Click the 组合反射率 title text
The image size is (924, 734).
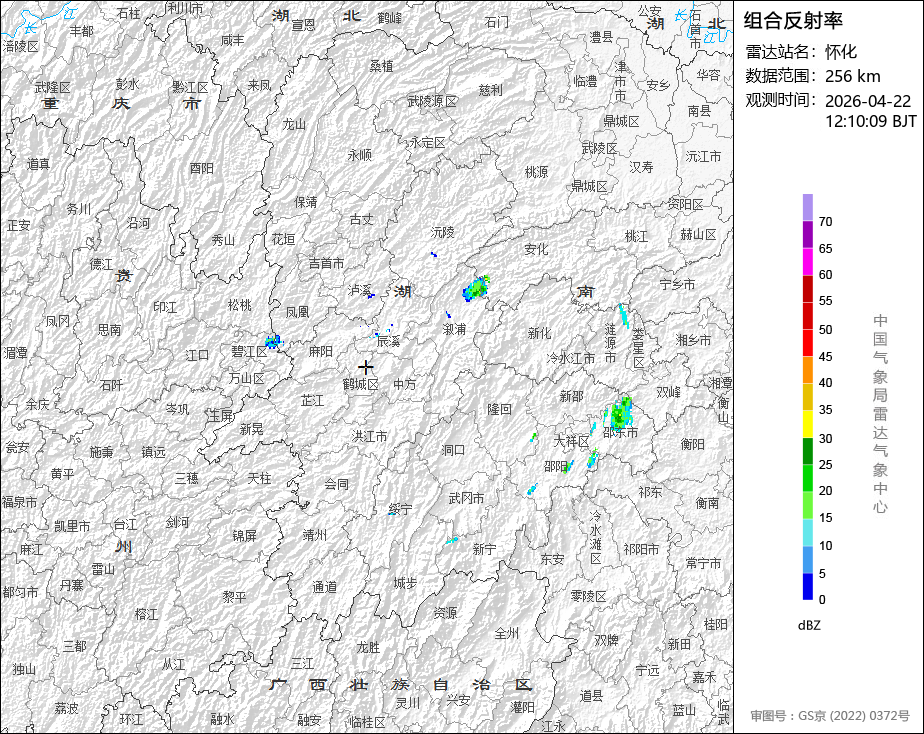[793, 21]
